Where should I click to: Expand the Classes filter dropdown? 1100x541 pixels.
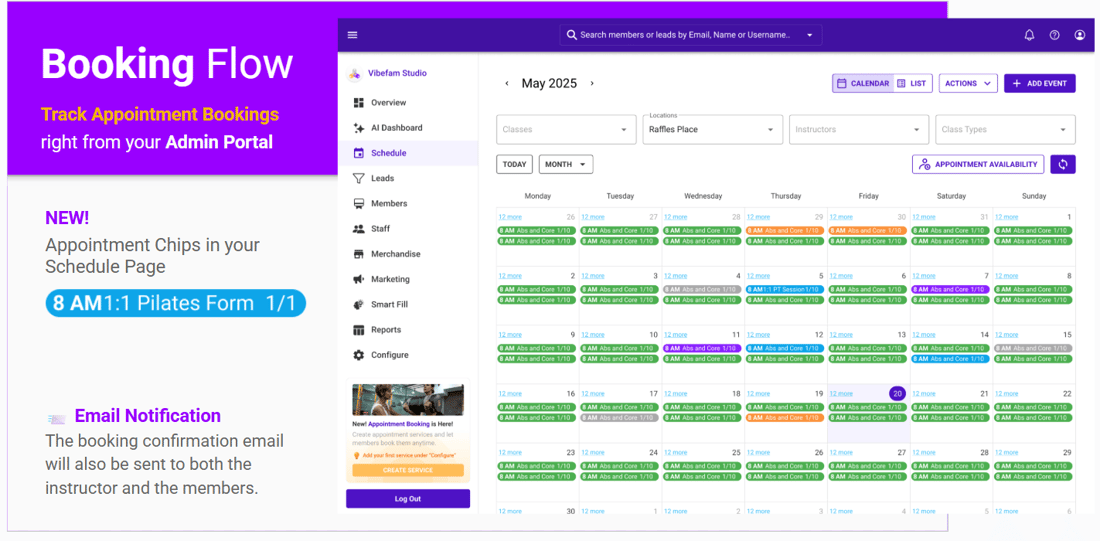pyautogui.click(x=566, y=129)
